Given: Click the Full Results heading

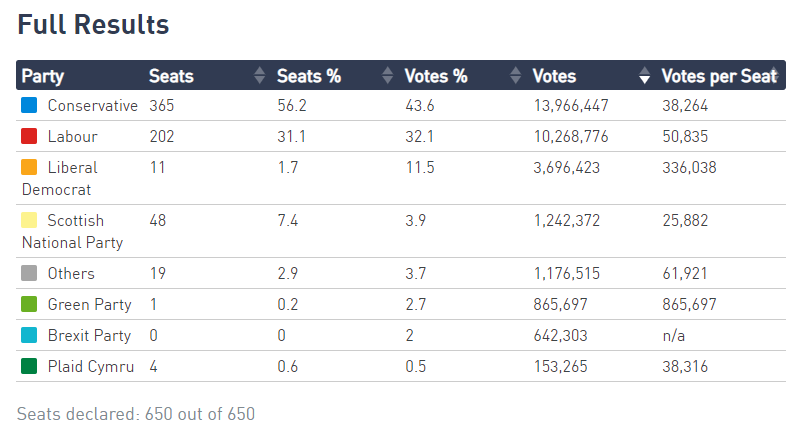Looking at the screenshot, I should pyautogui.click(x=93, y=24).
